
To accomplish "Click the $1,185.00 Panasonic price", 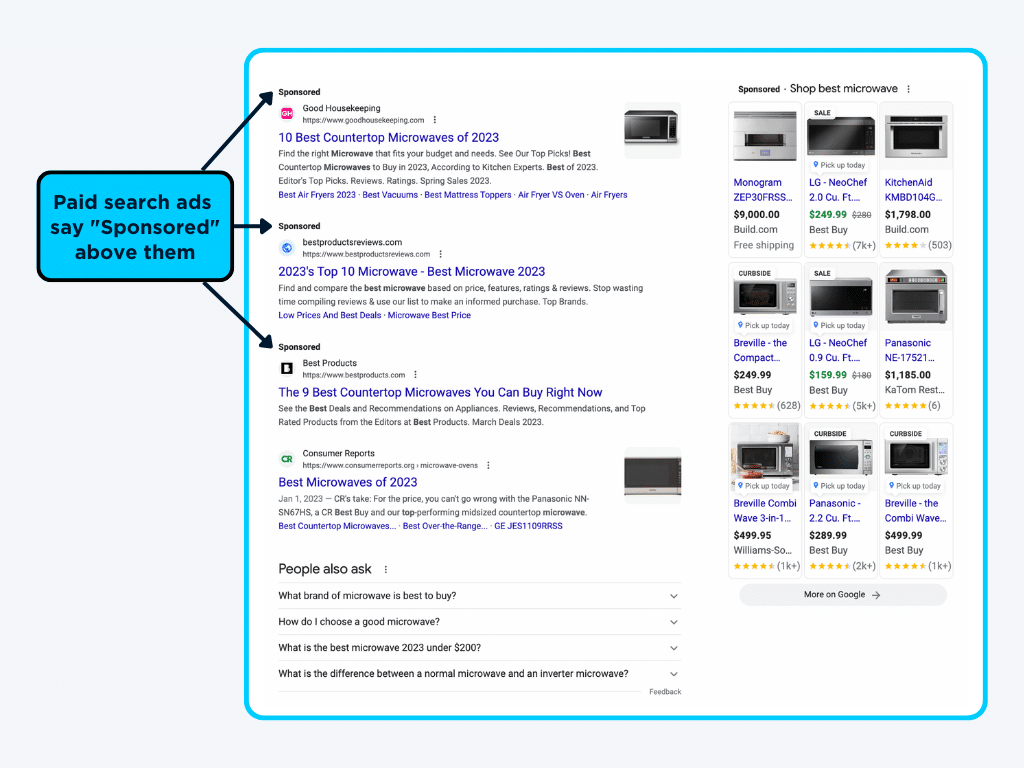I will point(908,375).
